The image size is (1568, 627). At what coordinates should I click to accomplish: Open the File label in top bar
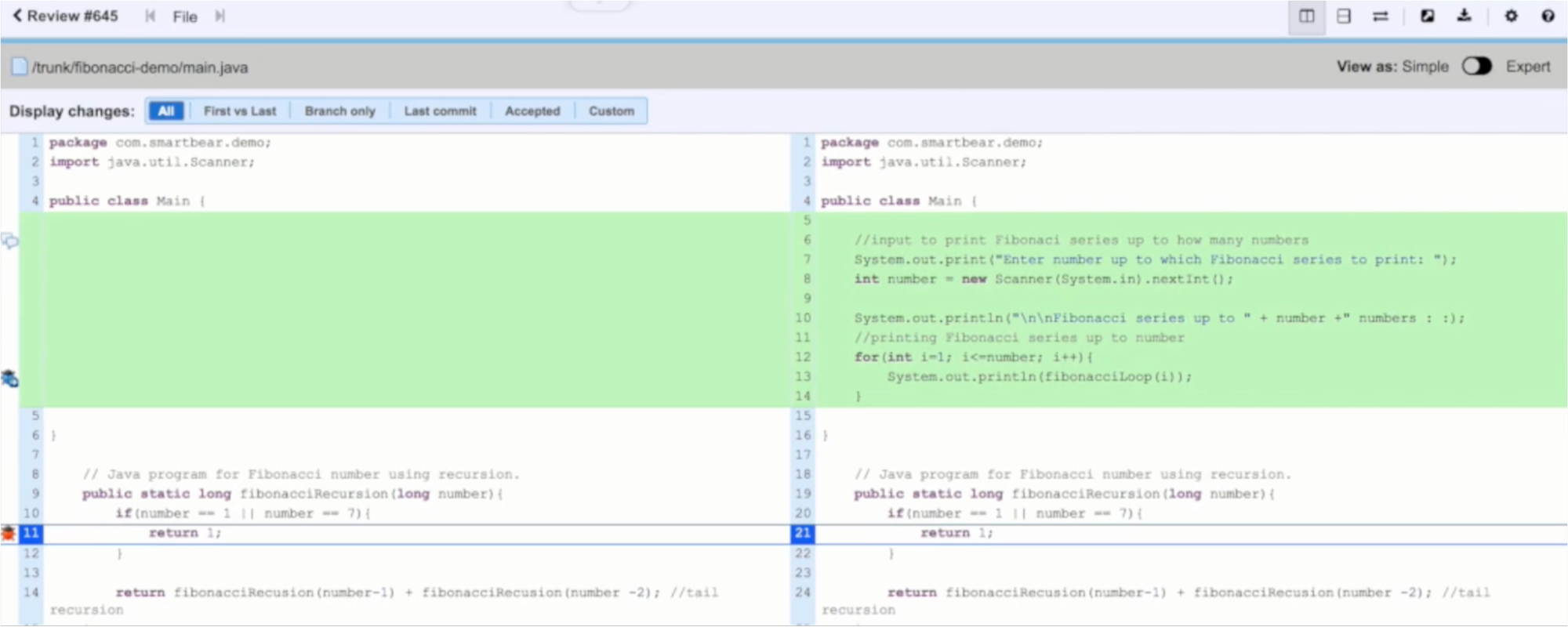[x=185, y=16]
